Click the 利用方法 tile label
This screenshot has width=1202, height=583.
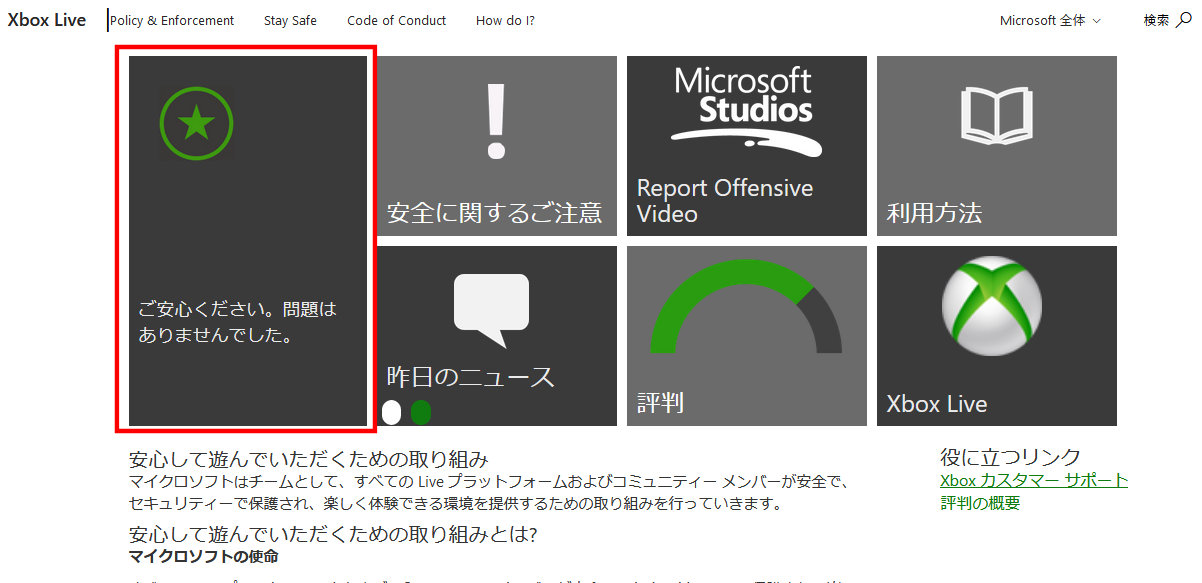pyautogui.click(x=934, y=212)
